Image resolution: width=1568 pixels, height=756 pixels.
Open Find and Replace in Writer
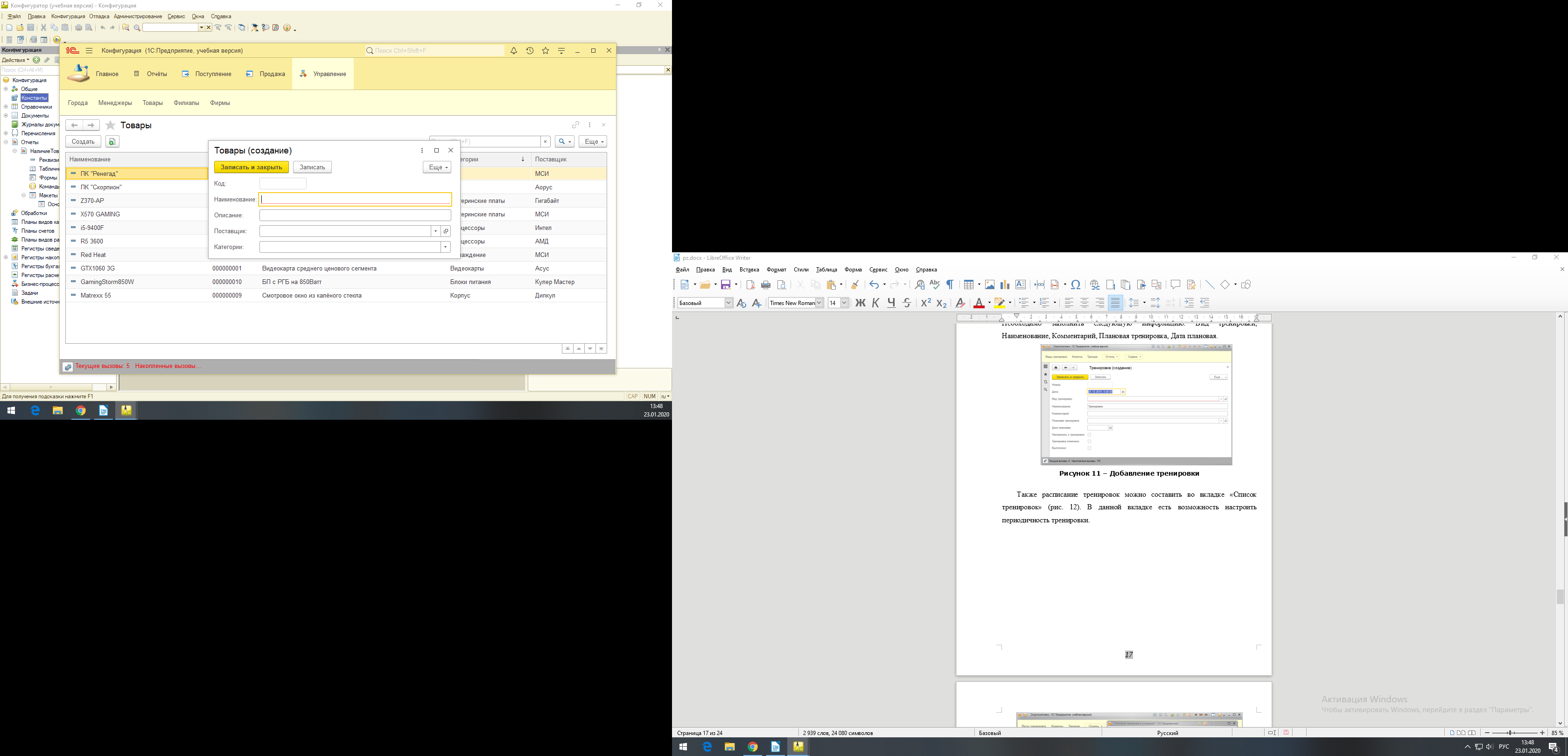[919, 284]
